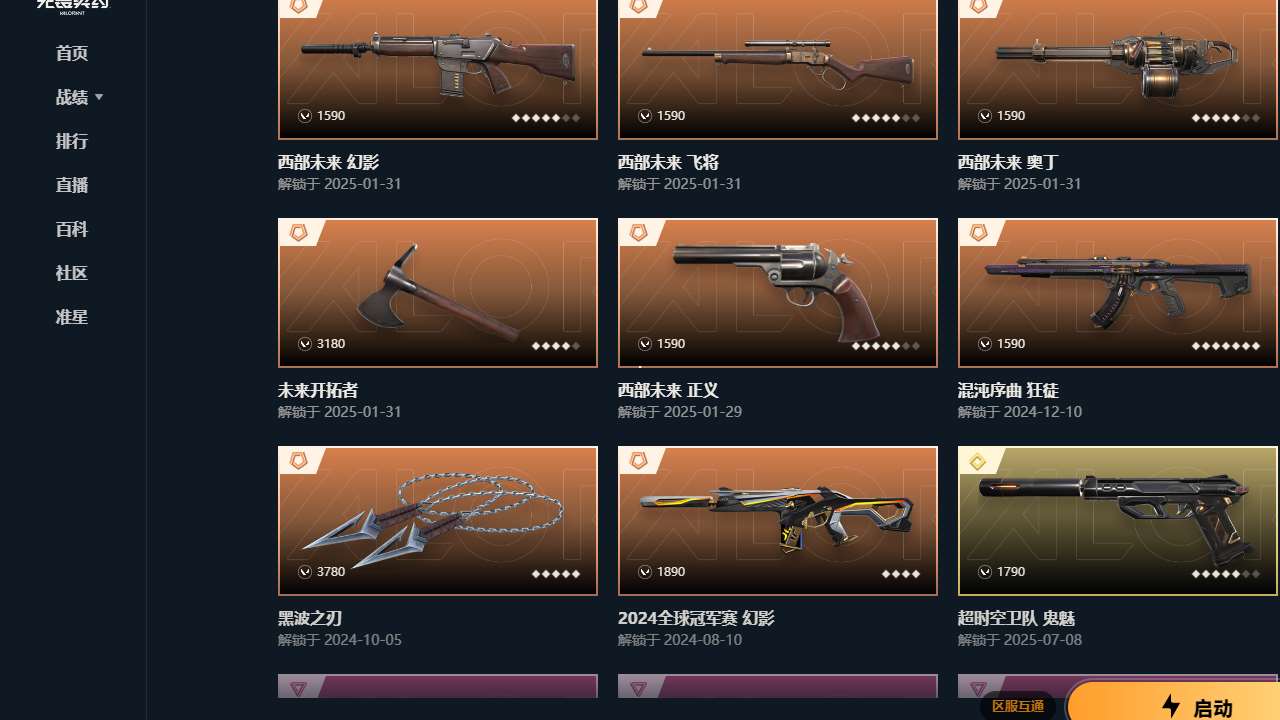
Task: Open the 直播 section
Action: pos(72,185)
